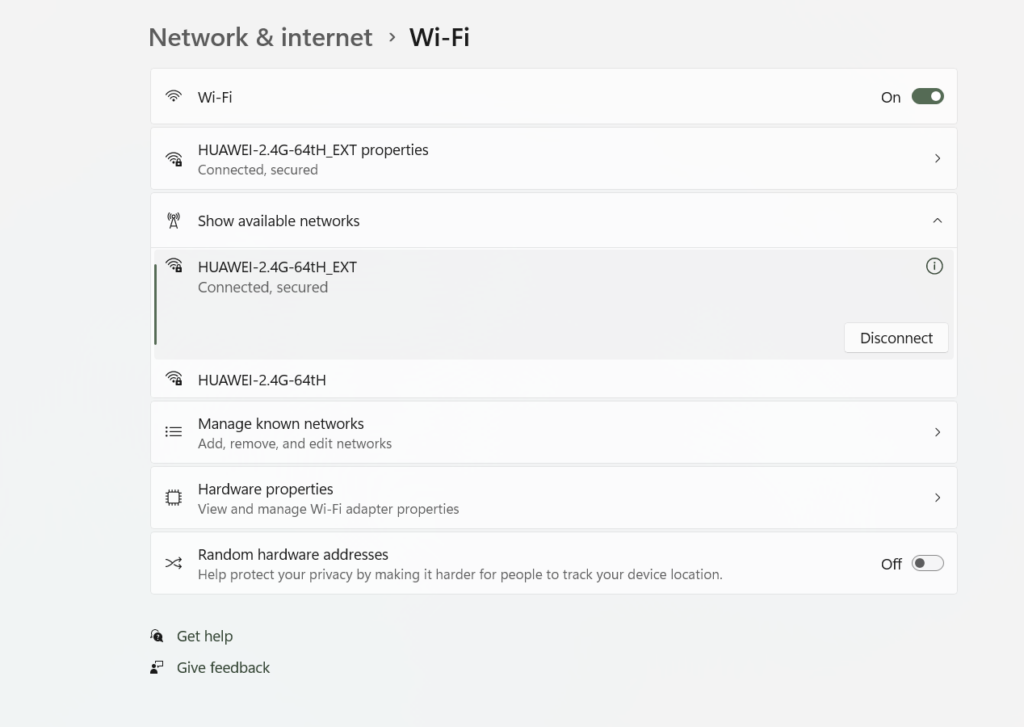Click the shuffle icon beside Random hardware addresses
The width and height of the screenshot is (1024, 727).
tap(174, 564)
